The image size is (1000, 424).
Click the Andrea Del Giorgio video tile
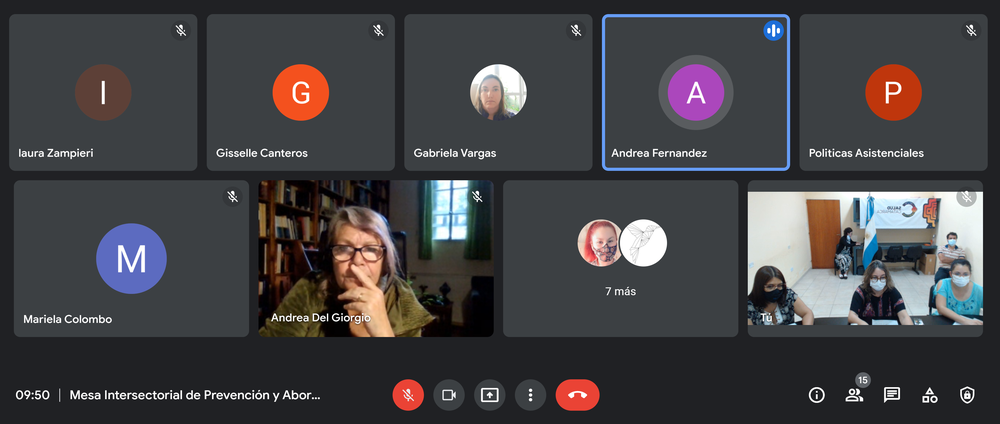375,258
